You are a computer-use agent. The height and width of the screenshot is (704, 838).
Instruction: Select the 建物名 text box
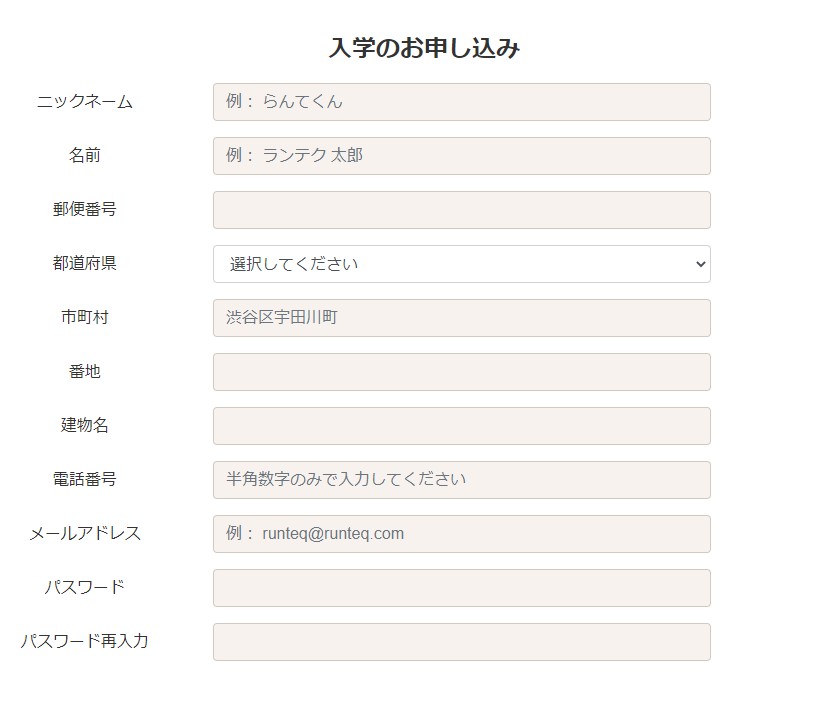point(462,426)
